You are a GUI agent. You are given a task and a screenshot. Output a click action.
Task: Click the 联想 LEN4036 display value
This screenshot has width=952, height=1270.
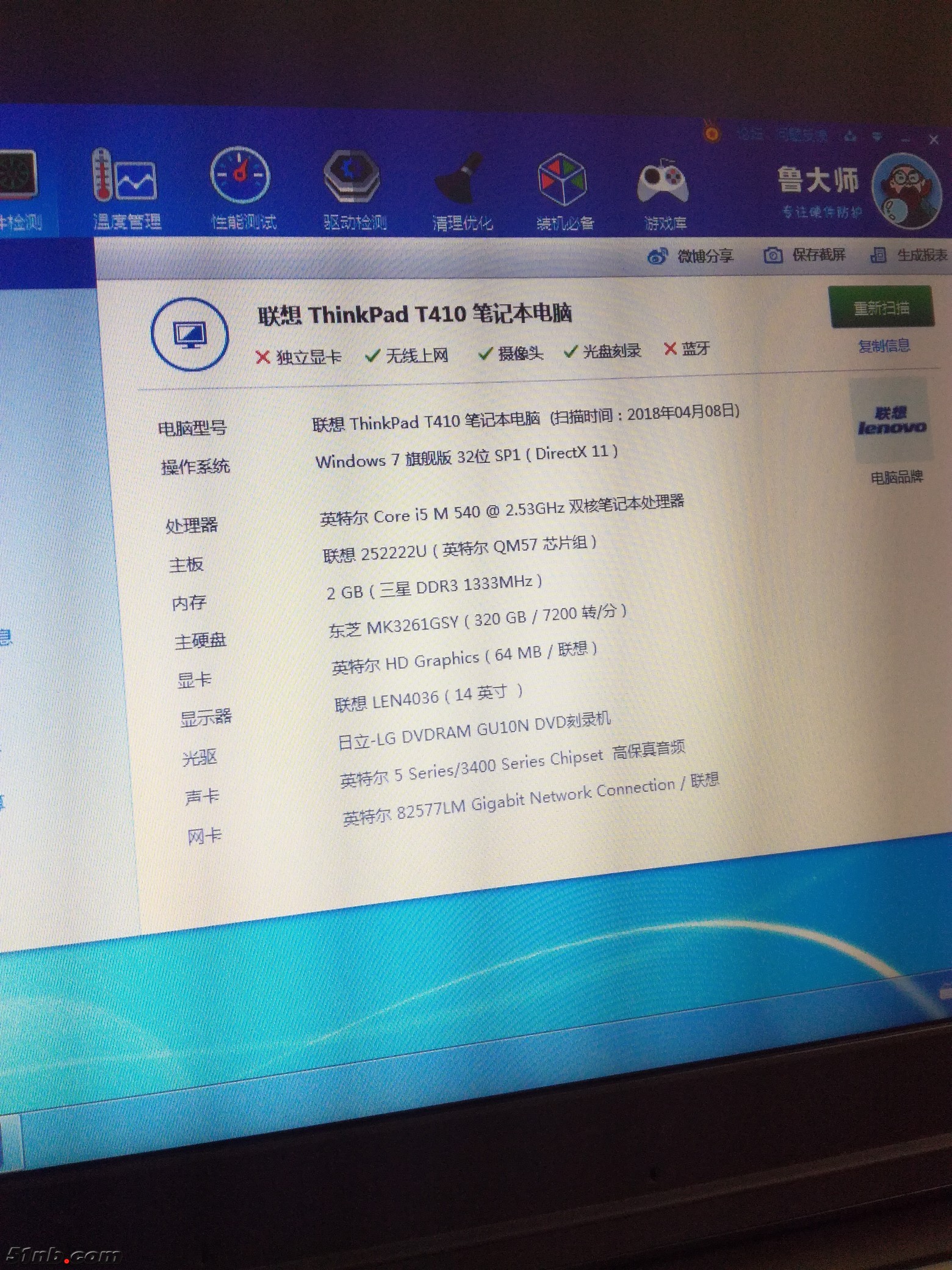pyautogui.click(x=429, y=699)
